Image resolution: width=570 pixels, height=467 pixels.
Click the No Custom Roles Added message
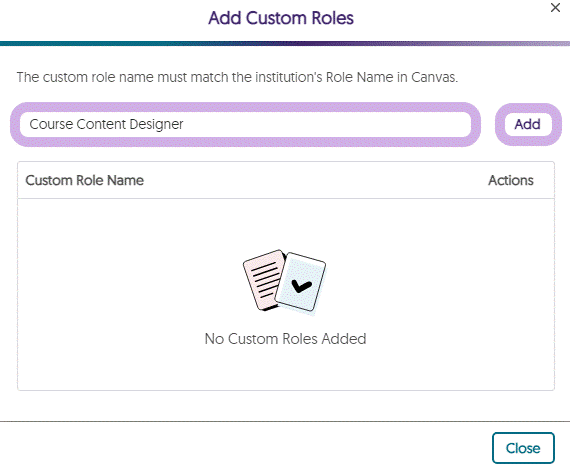pyautogui.click(x=285, y=339)
